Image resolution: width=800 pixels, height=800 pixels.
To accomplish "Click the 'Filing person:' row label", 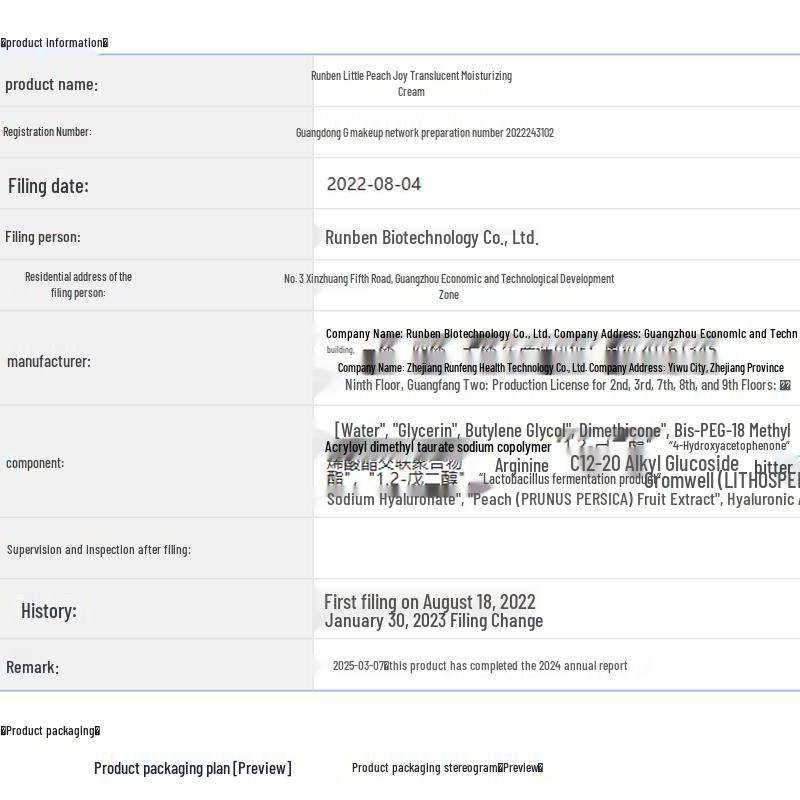I will pyautogui.click(x=43, y=237).
